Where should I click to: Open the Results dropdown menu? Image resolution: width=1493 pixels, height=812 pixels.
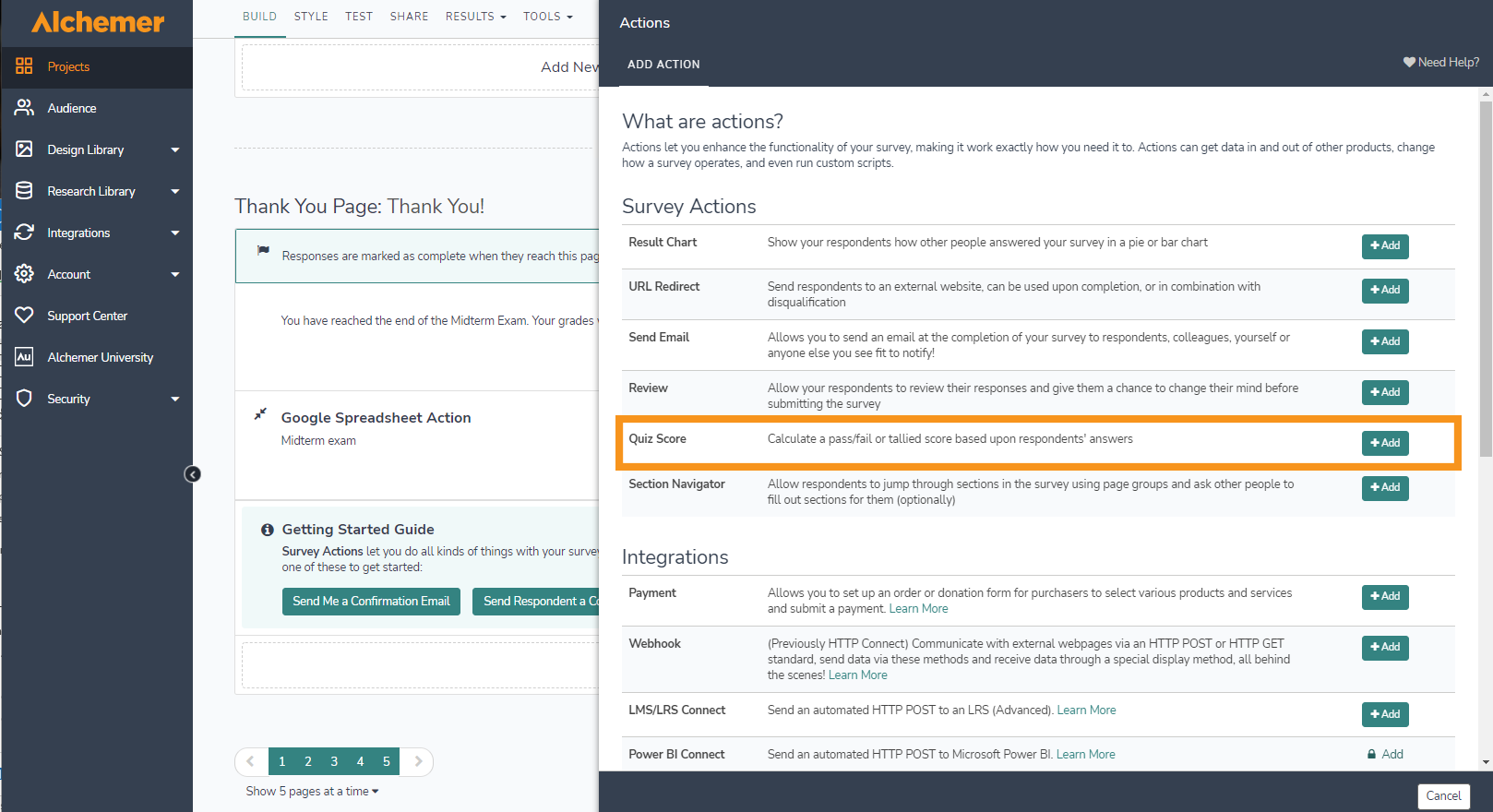(x=475, y=17)
